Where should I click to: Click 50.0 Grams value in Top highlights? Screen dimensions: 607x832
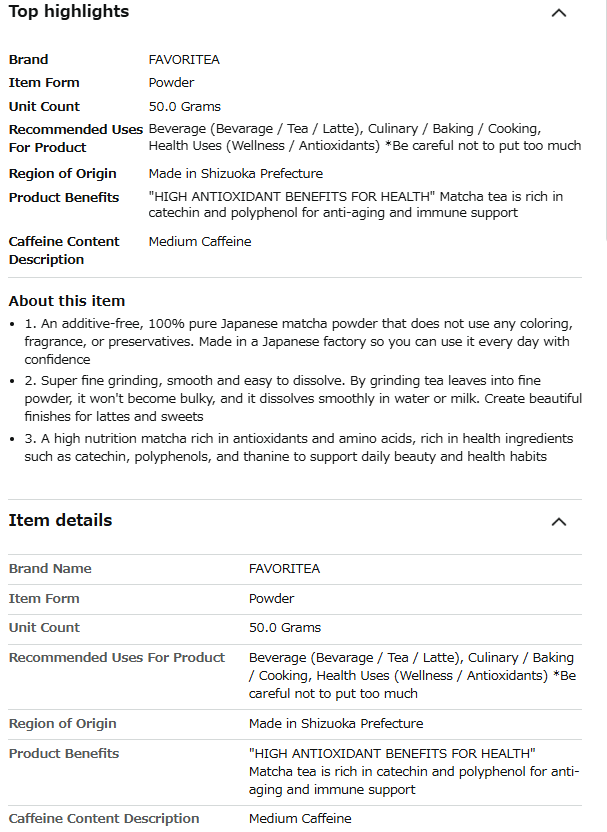pos(185,107)
